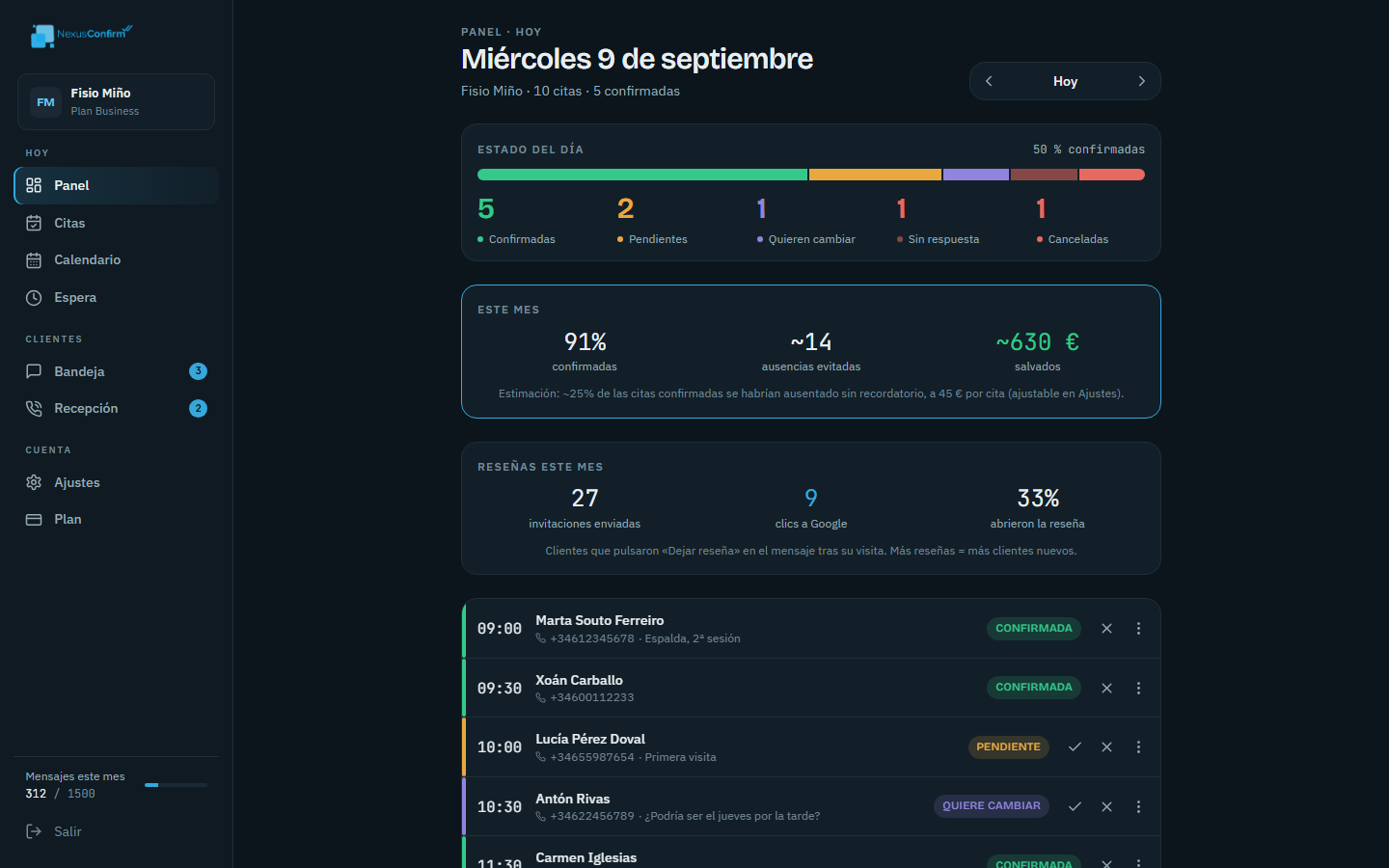Image resolution: width=1389 pixels, height=868 pixels.
Task: Go to next day with right chevron
Action: [1142, 81]
